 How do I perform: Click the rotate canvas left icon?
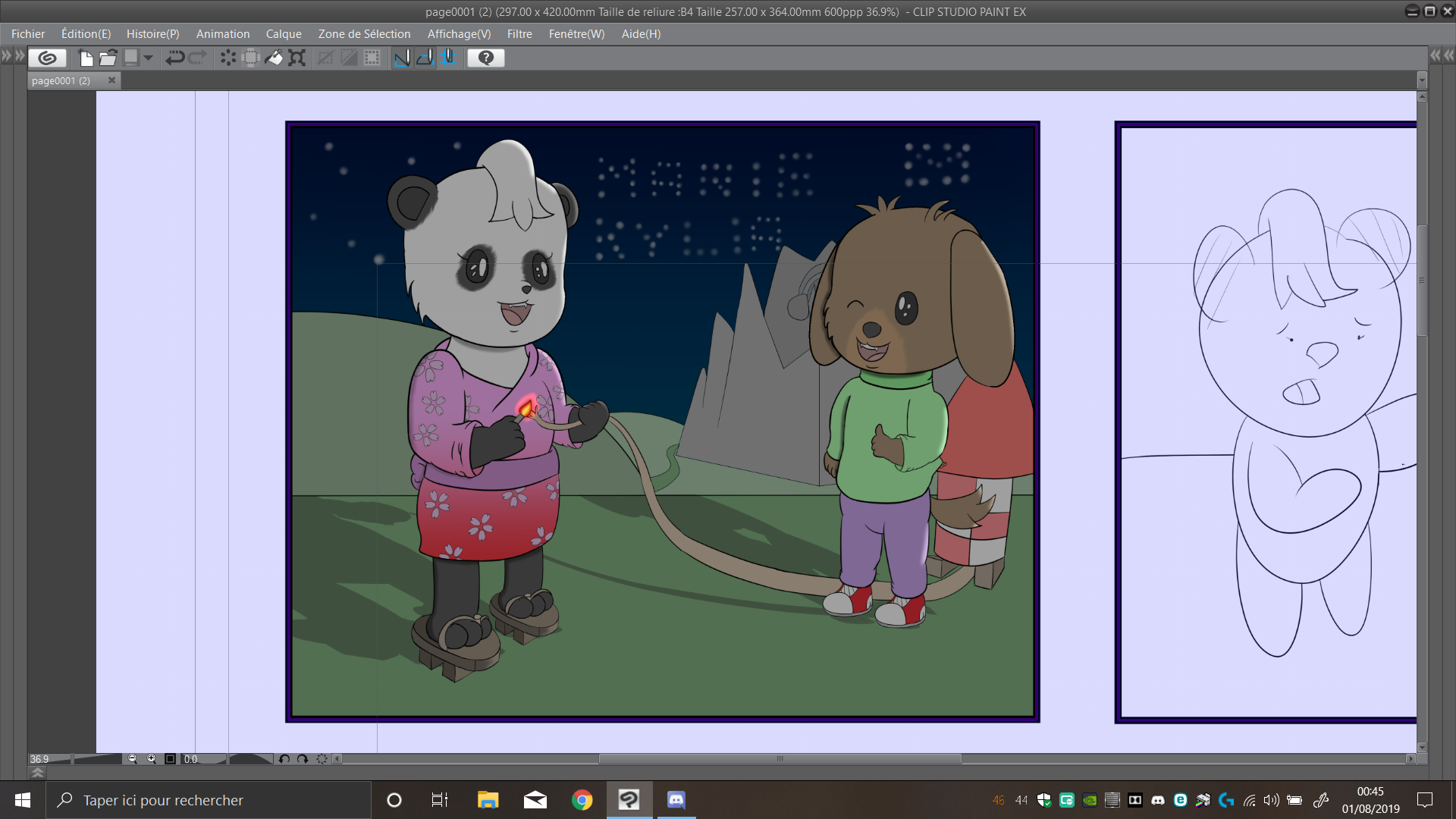pos(284,758)
